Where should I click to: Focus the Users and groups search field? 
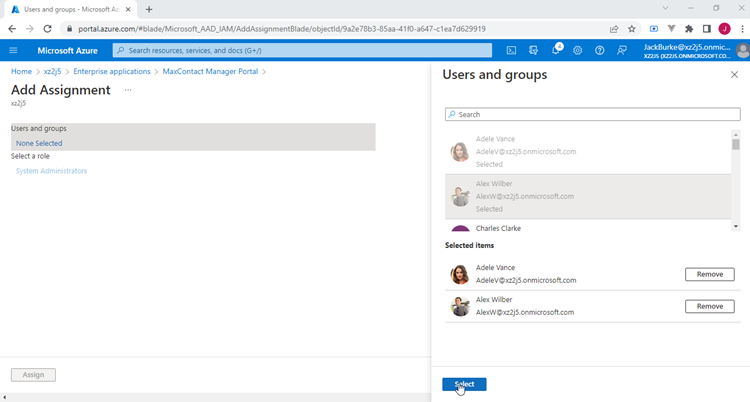tap(593, 114)
